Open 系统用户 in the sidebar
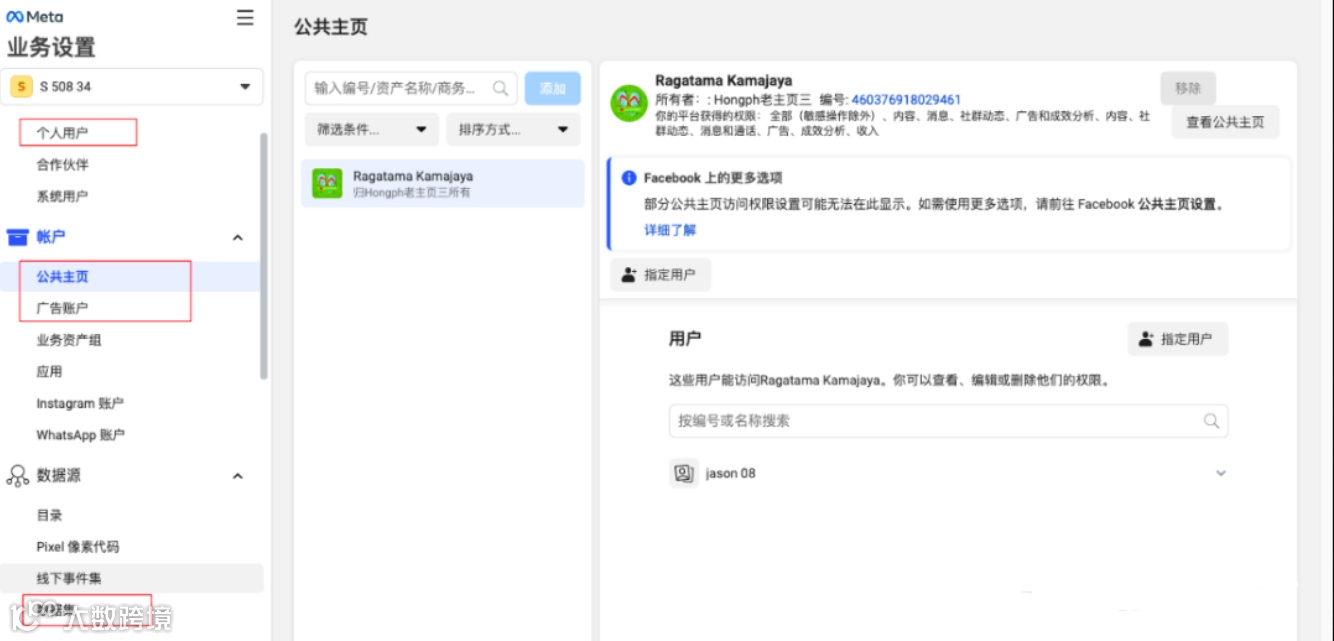 [x=63, y=197]
